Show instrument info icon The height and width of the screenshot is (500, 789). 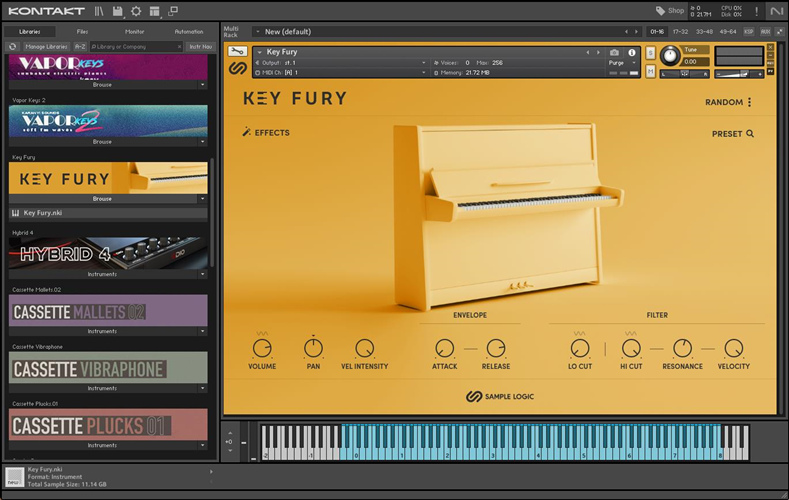coord(631,52)
